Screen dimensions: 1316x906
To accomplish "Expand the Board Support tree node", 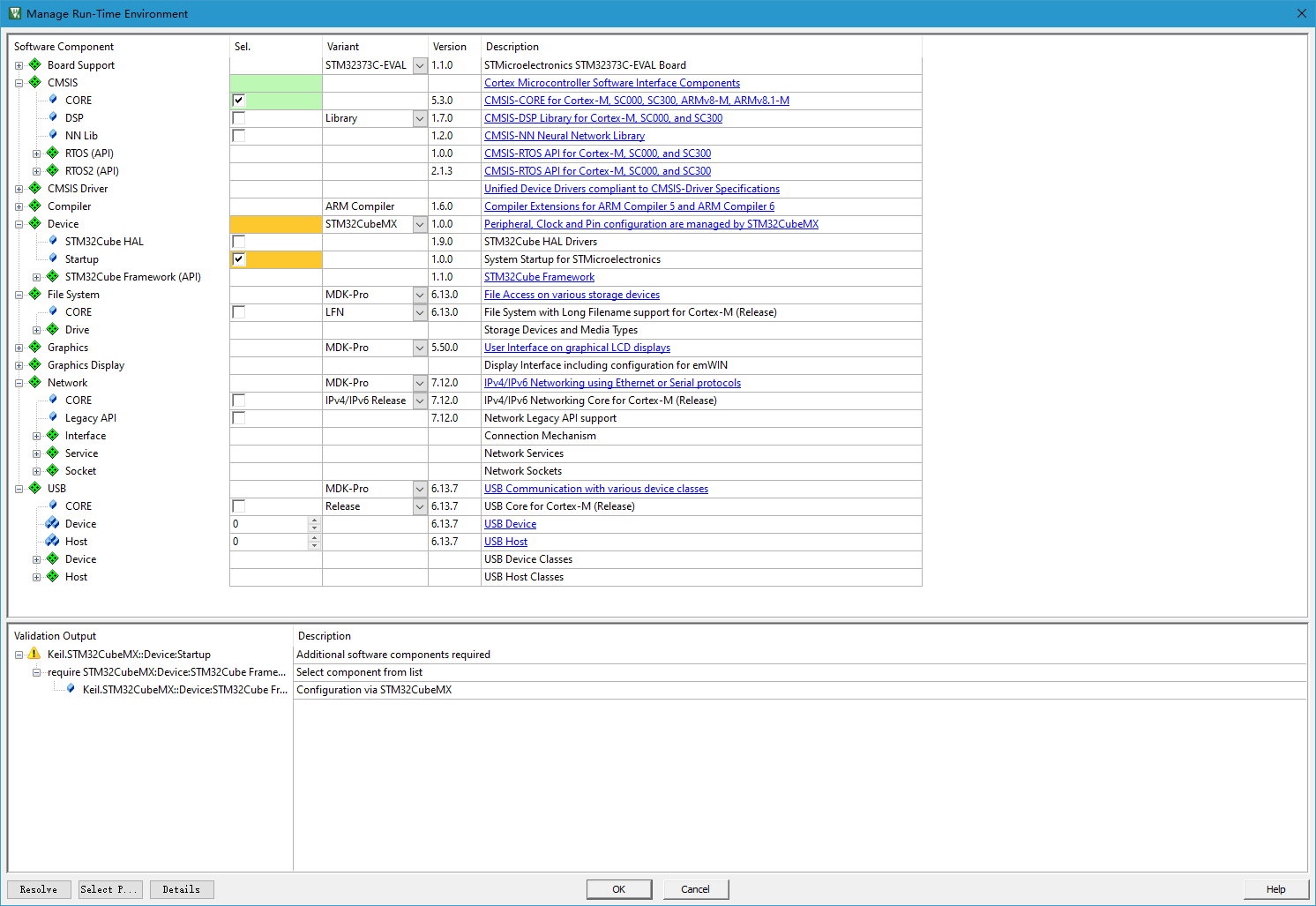I will 19,65.
